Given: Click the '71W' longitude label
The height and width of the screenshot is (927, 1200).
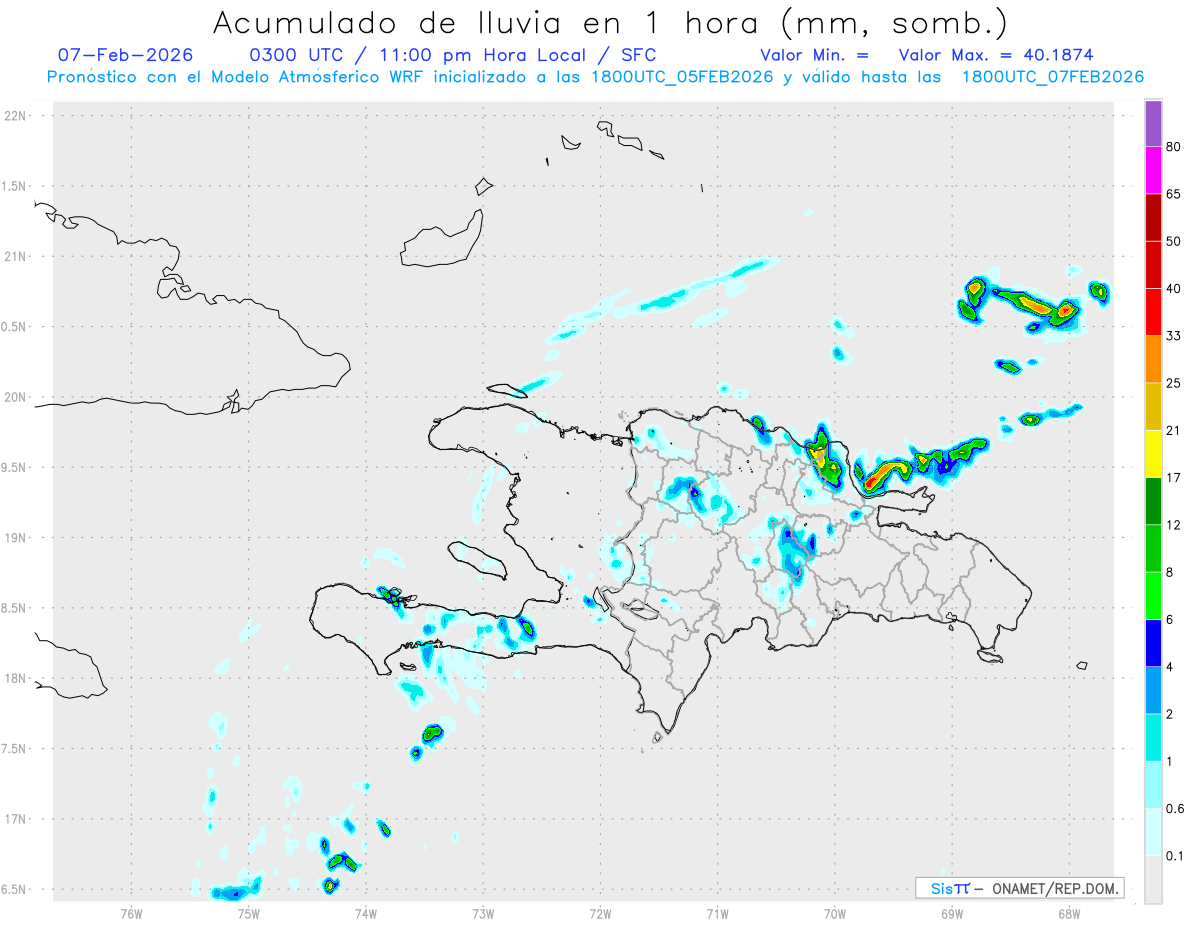Looking at the screenshot, I should click(x=717, y=913).
